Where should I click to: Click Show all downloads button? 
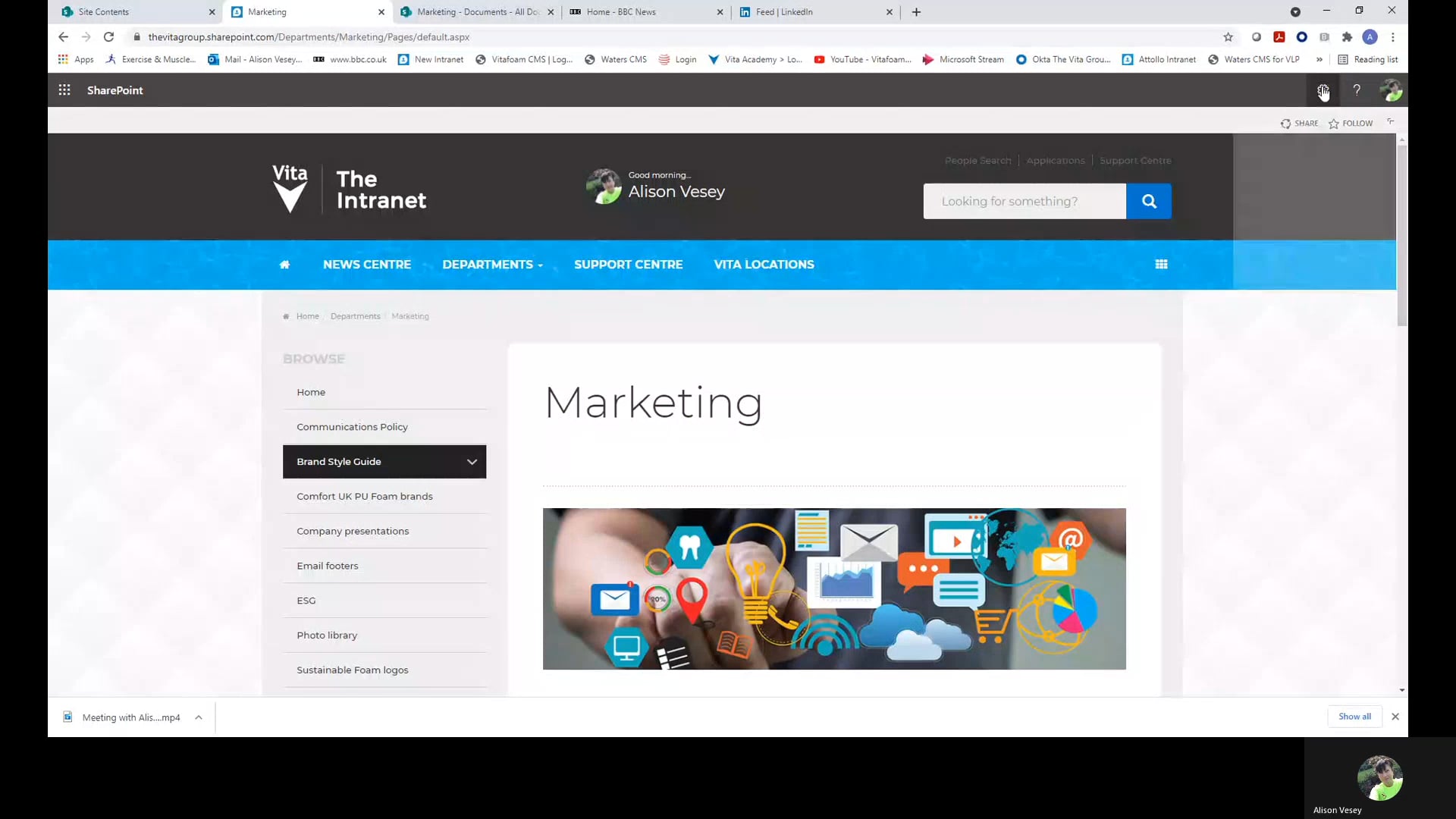coord(1354,717)
